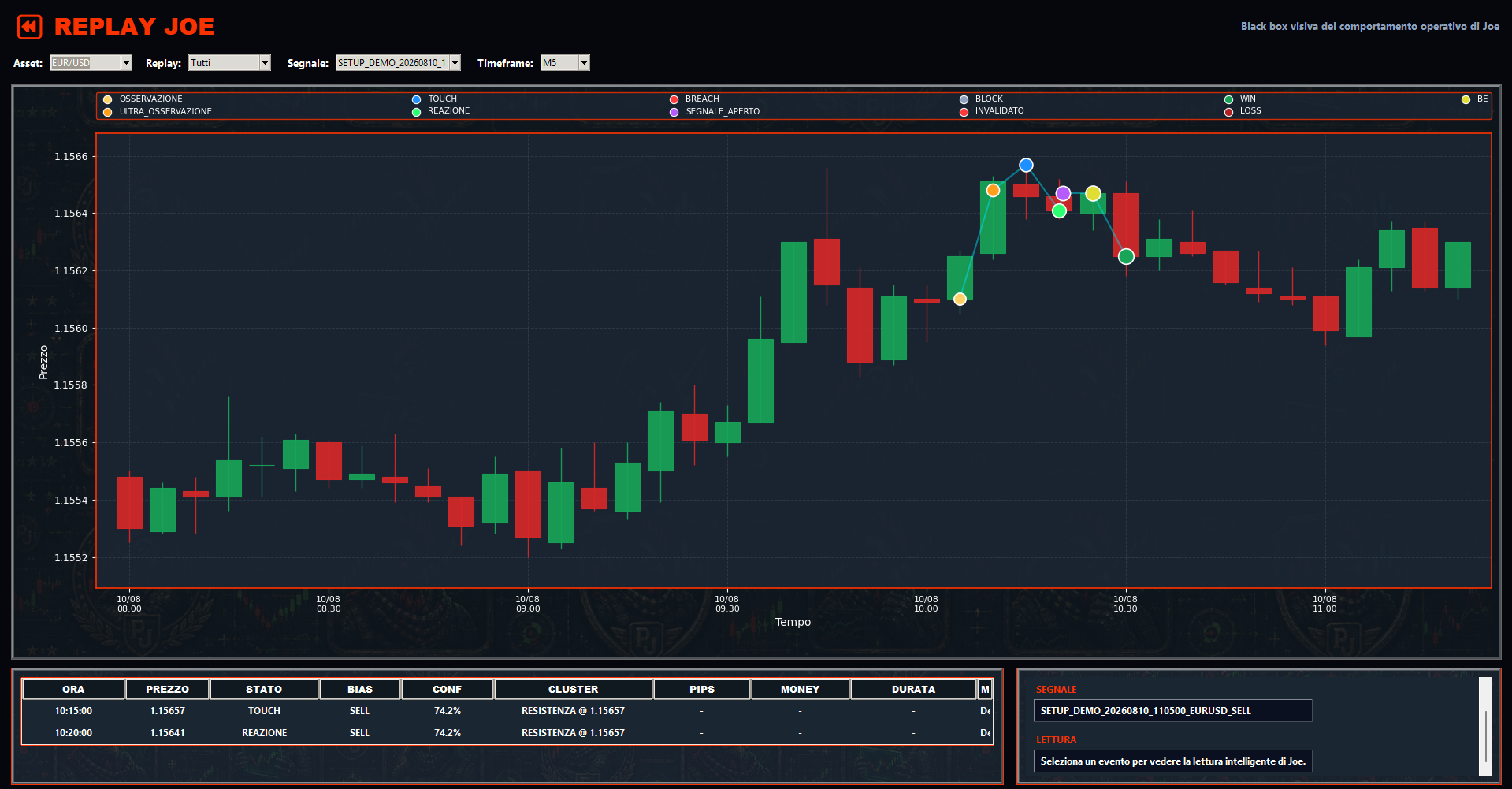Screen dimensions: 1512x789
Task: Click the Tempo axis title
Action: pyautogui.click(x=793, y=622)
